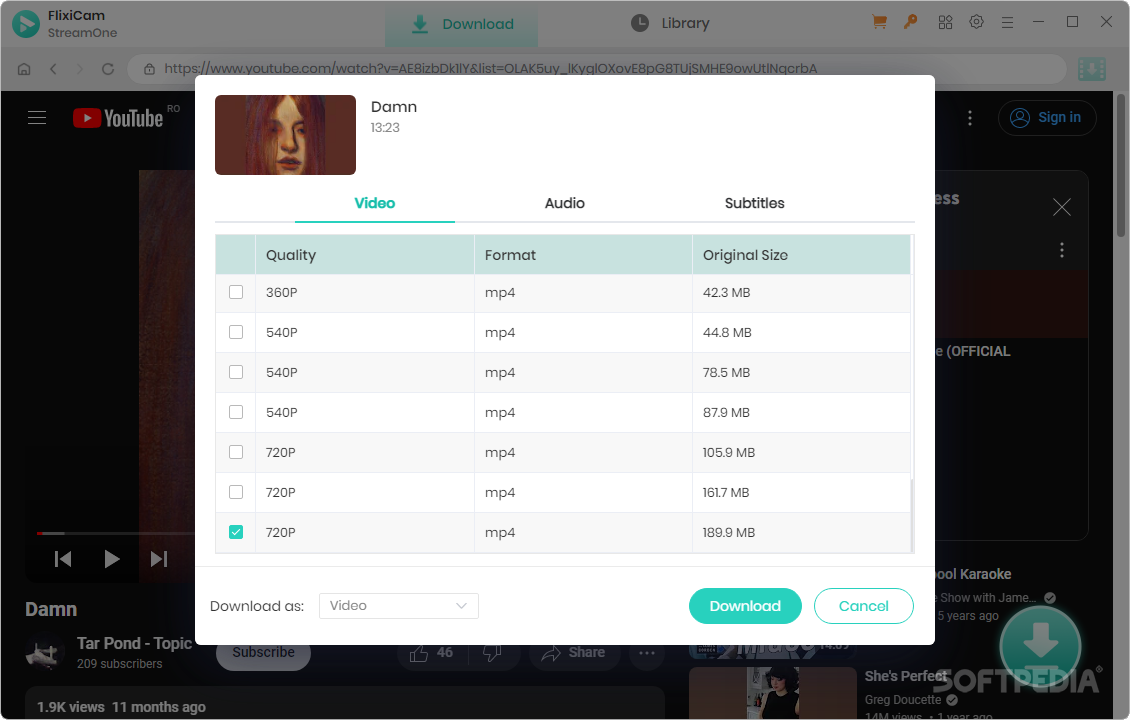Click the green Download button in dialog
Screen dimensions: 1130x720
[x=745, y=606]
